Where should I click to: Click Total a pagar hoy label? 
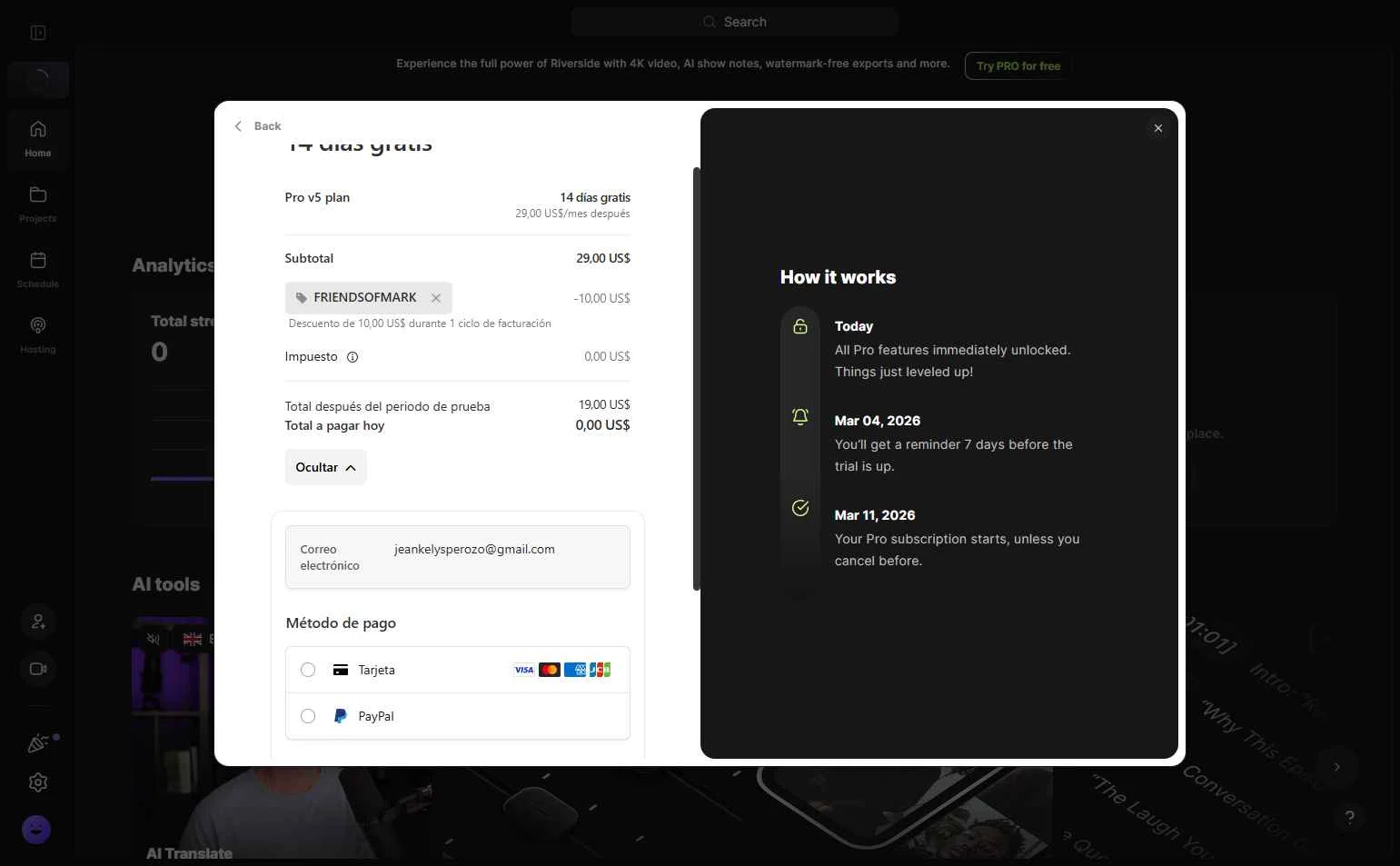coord(334,425)
